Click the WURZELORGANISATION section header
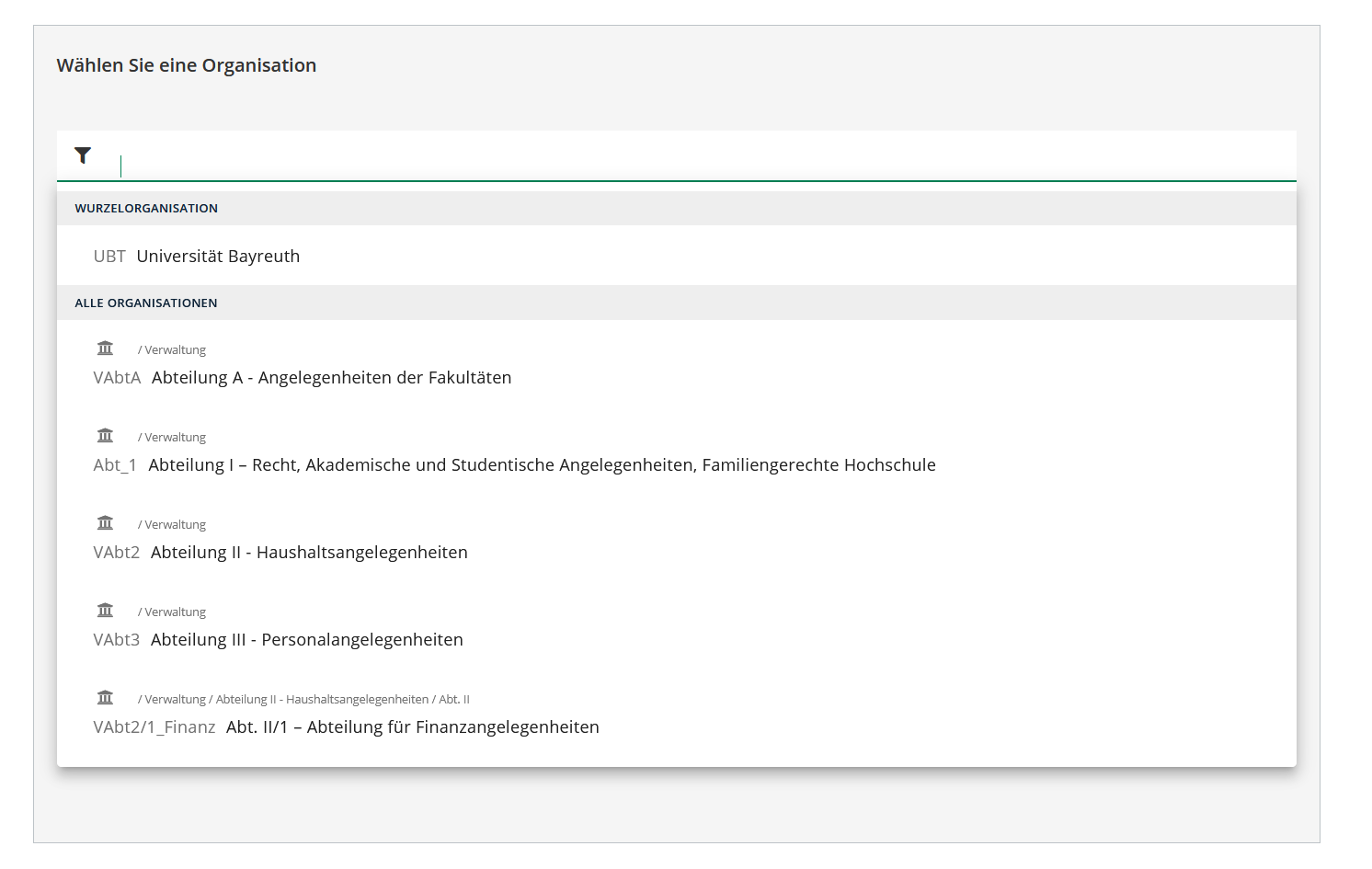Viewport: 1372px width, 869px height. tap(146, 208)
